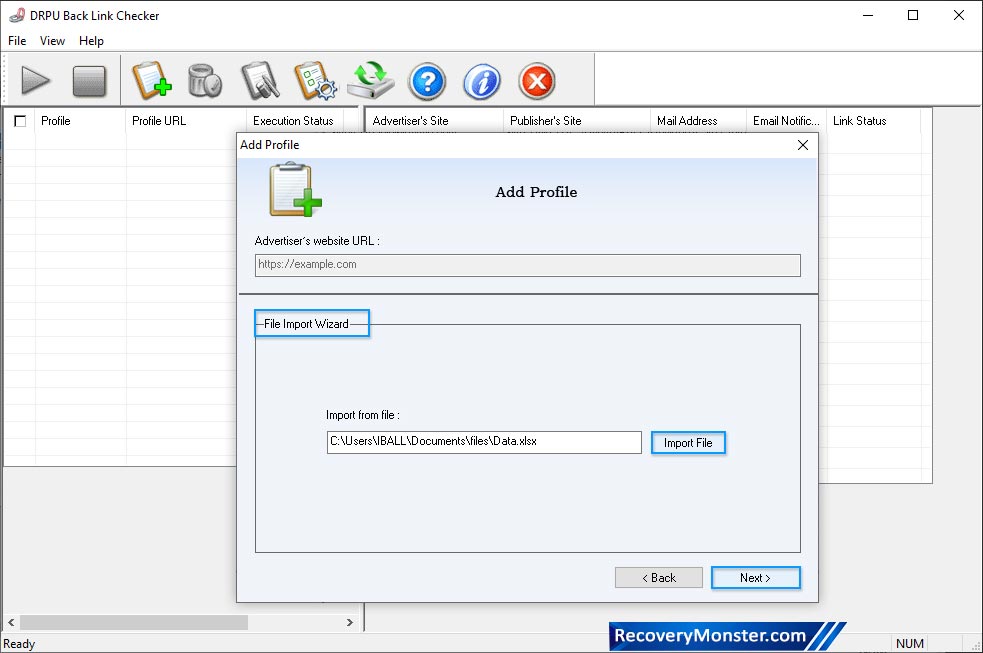The height and width of the screenshot is (653, 983).
Task: Open the View menu
Action: coord(52,41)
